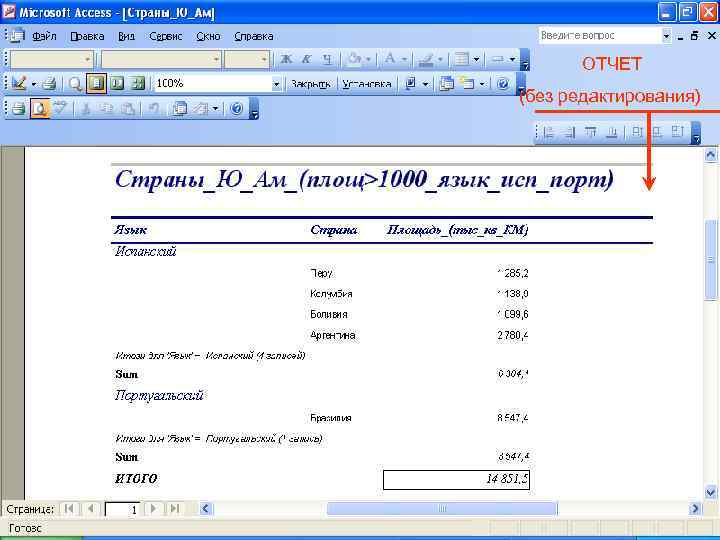
Task: Click the OfficeLinks Word export icon
Action: 411,84
